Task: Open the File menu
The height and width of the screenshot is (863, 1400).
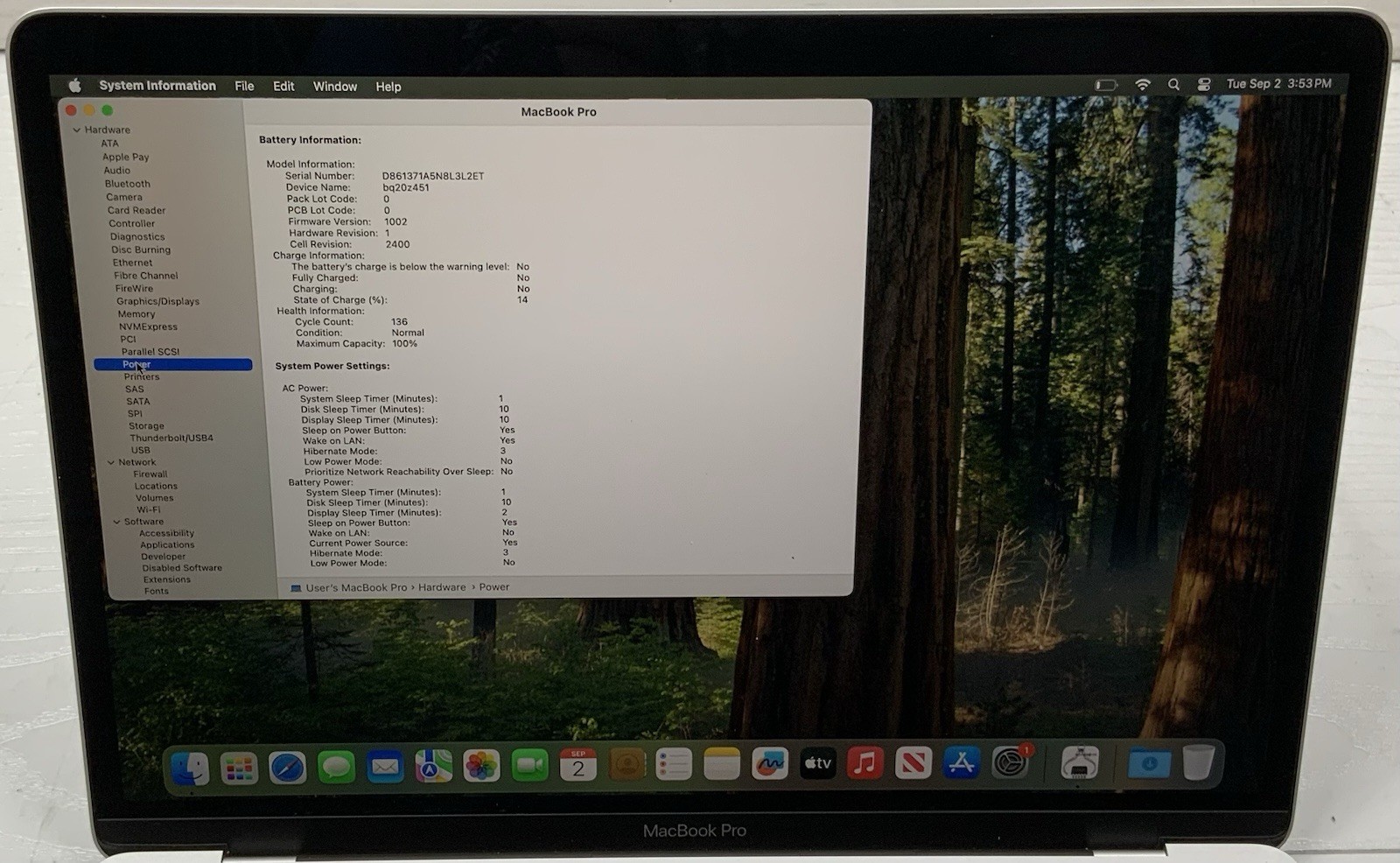Action: pos(244,86)
